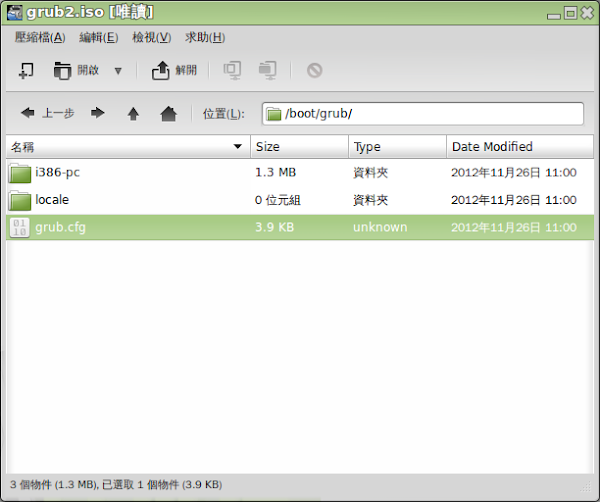Viewport: 600px width, 502px height.
Task: Focus the /boot/grub/ location field
Action: point(423,114)
